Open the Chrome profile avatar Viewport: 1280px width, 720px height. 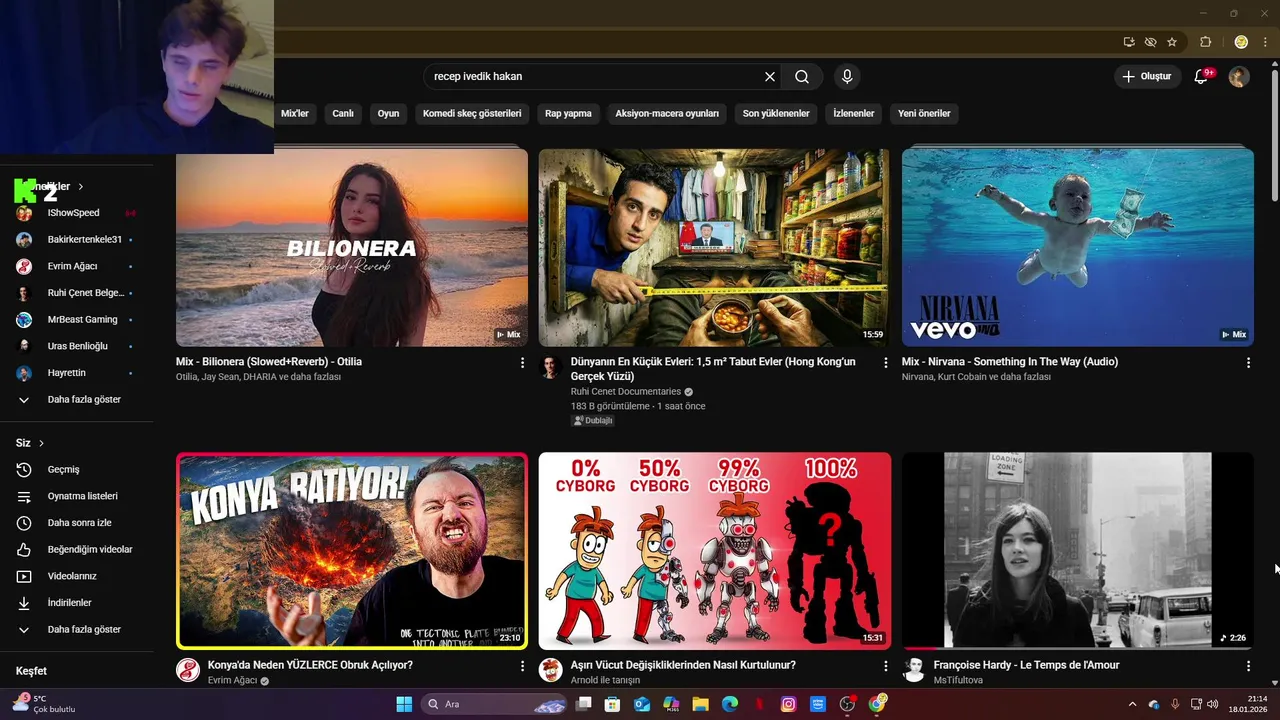coord(1241,42)
